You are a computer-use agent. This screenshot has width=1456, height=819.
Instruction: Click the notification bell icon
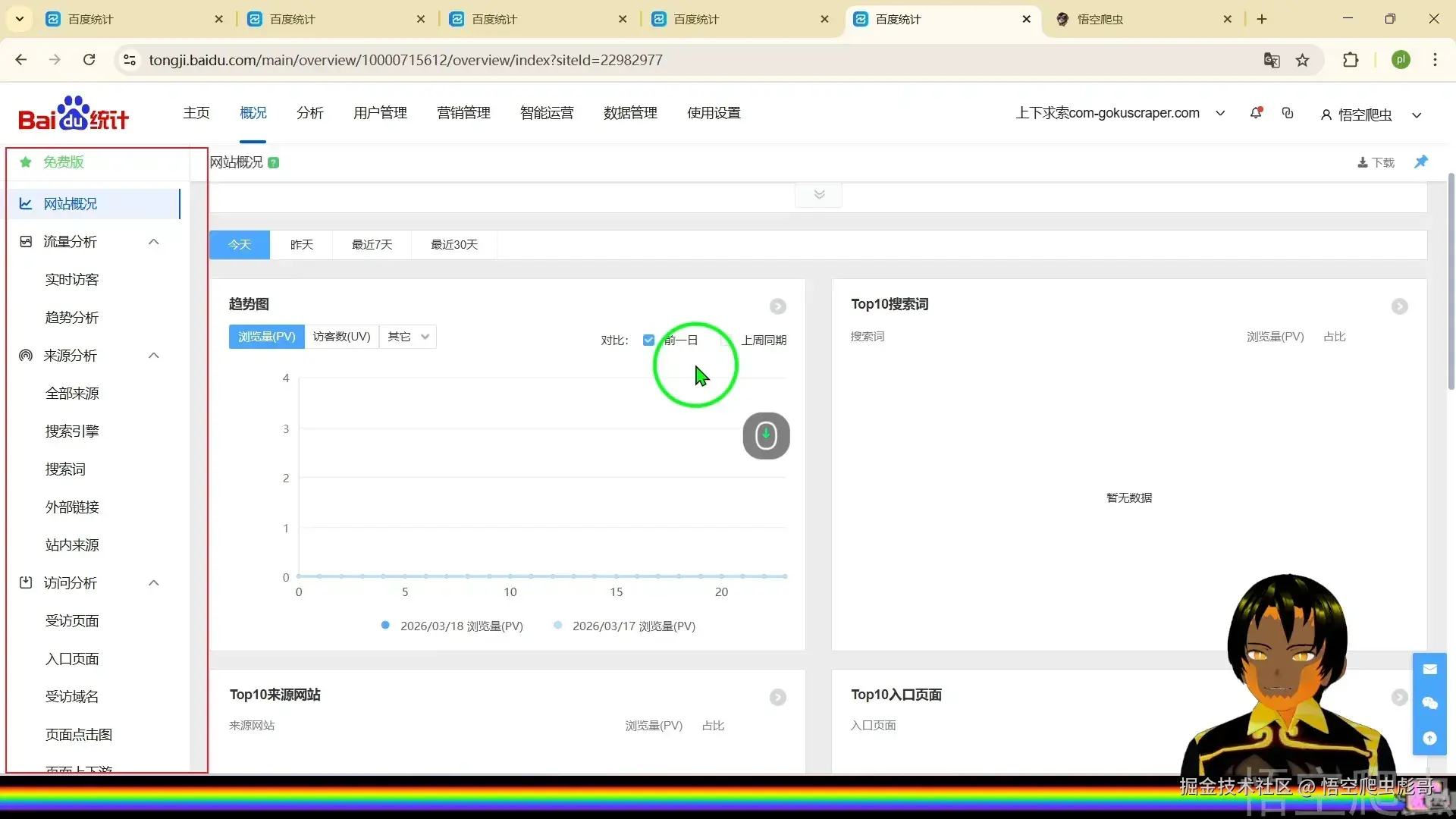[1256, 113]
